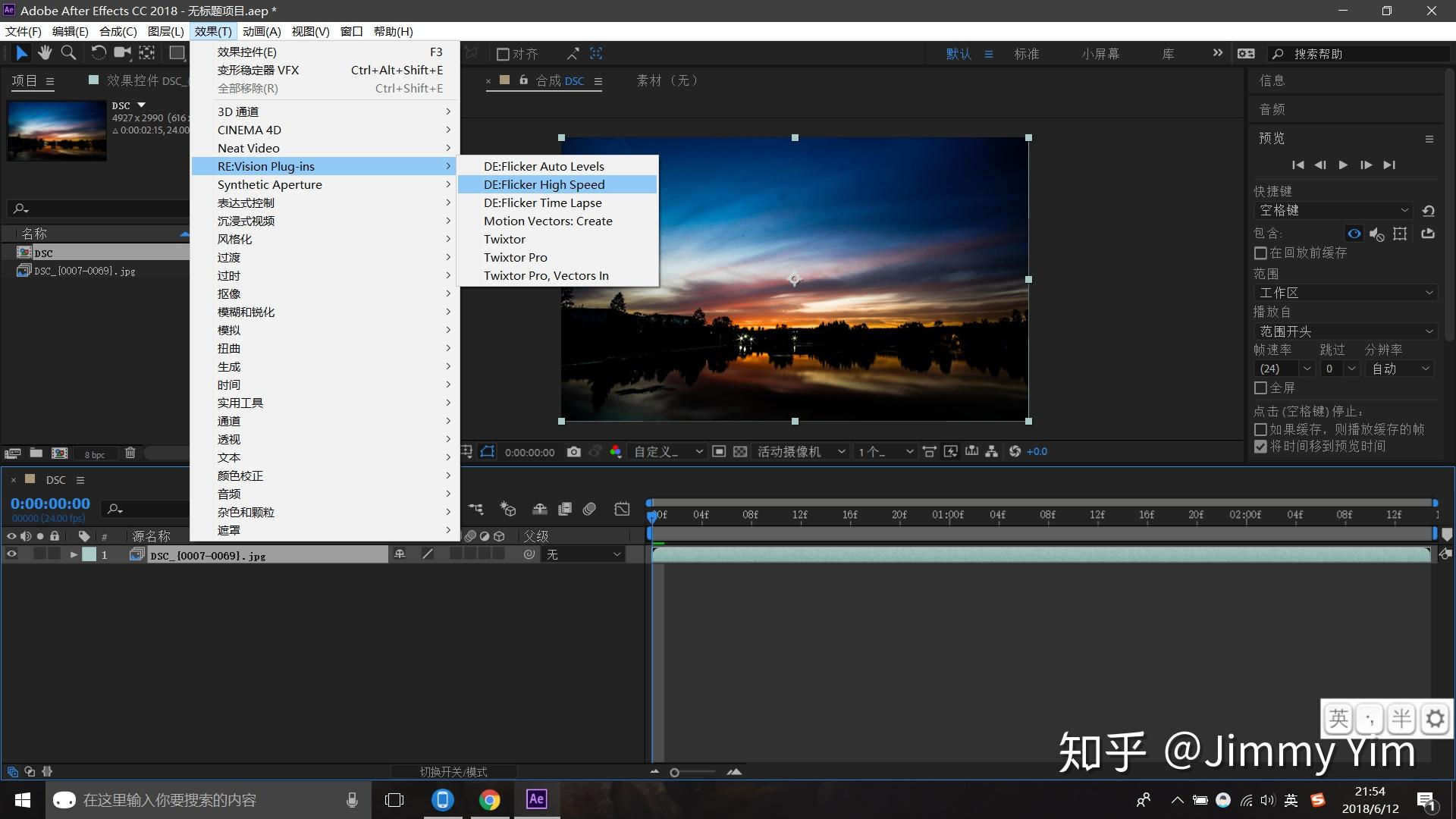Click the 合成 DSC timeline tab

click(55, 479)
